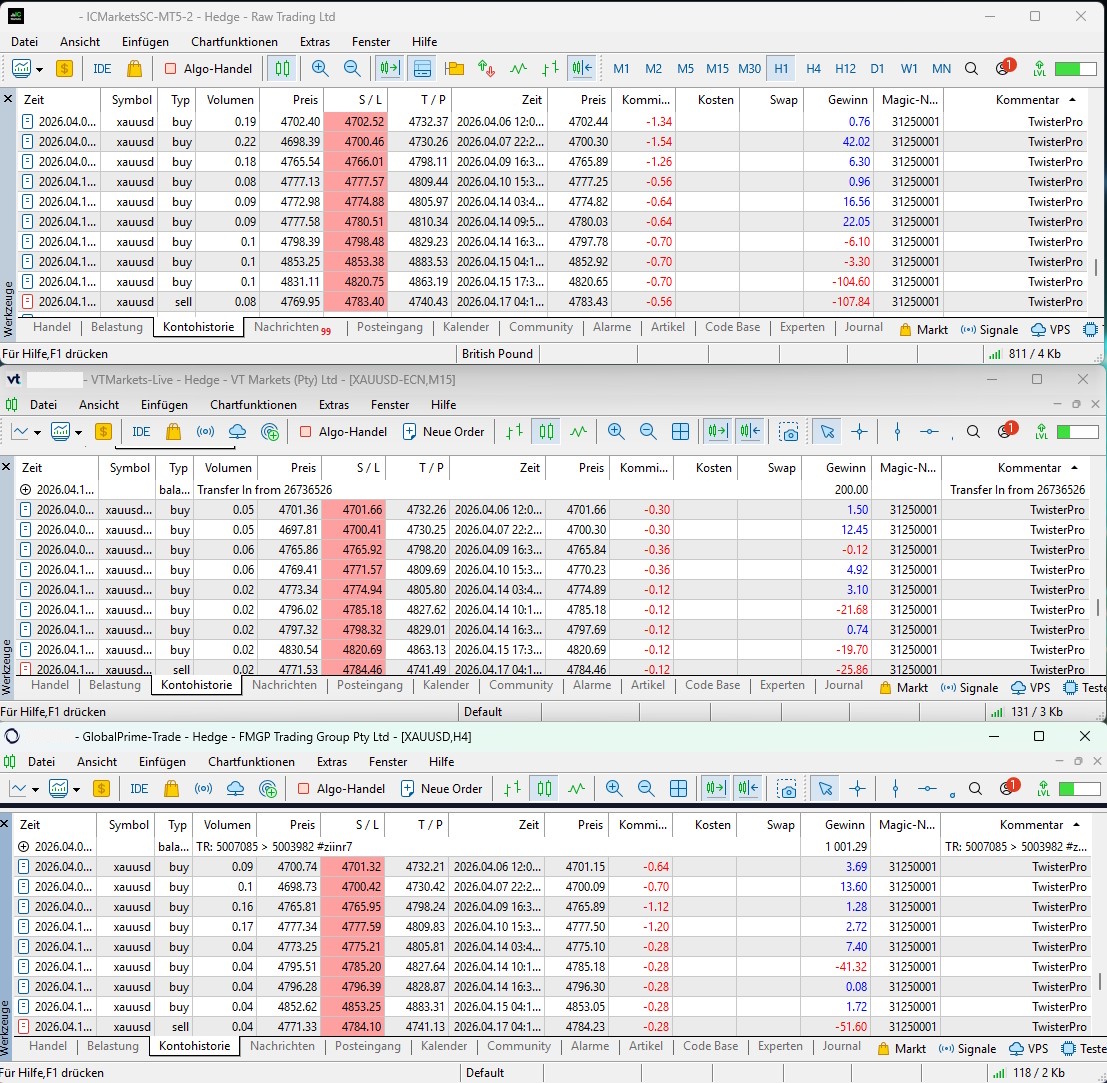Close the toolbox panel in ICMarkets window

pos(8,99)
